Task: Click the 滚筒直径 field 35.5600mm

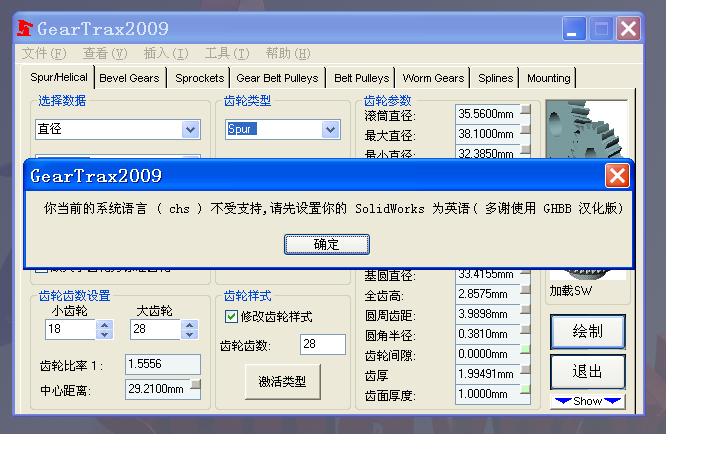Action: tap(488, 114)
